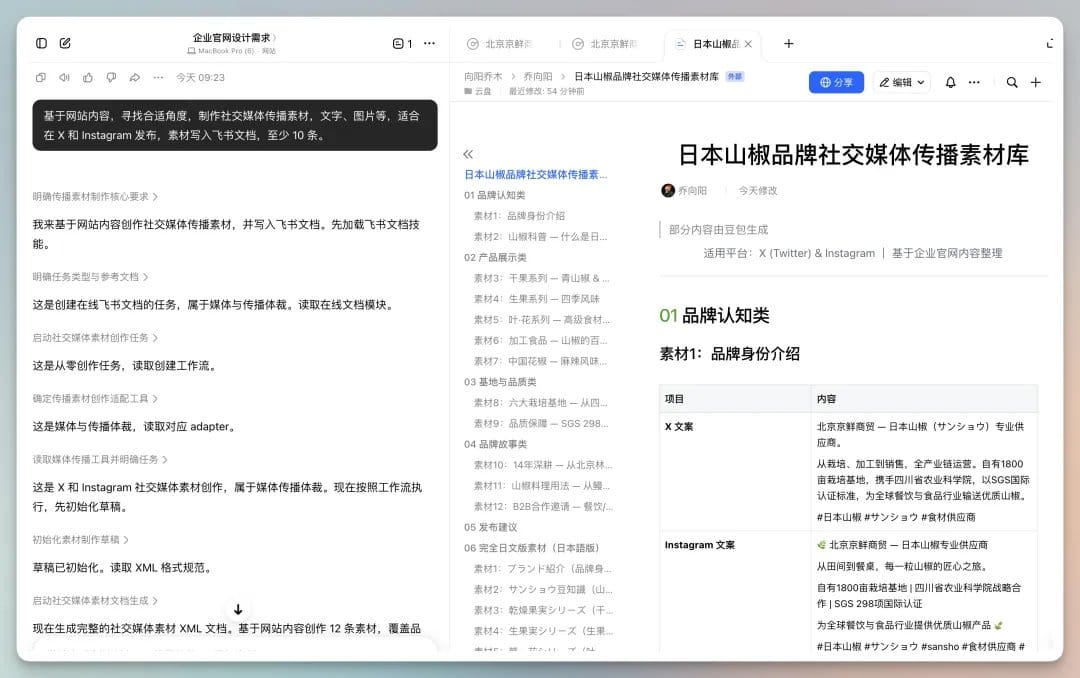Jump to outline 素材2: サンショウ豆知識
The image size is (1080, 678).
pos(543,590)
